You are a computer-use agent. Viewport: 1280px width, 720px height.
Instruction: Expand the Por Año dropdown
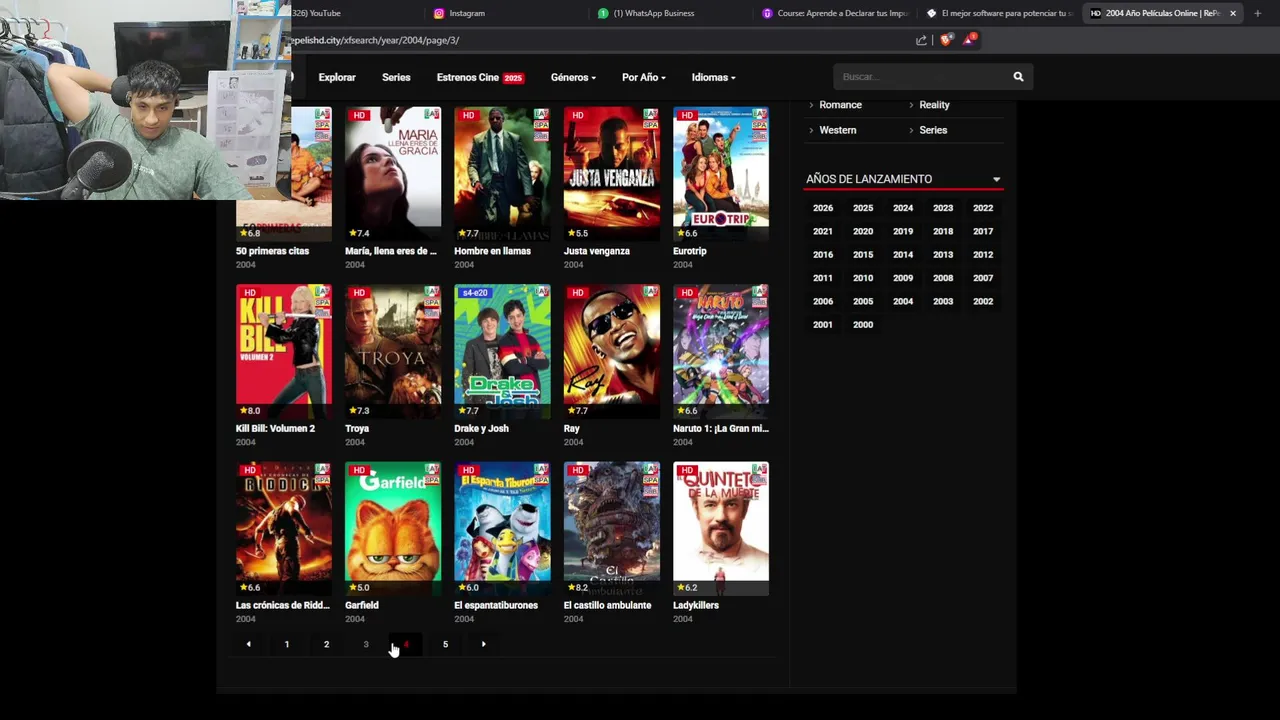click(644, 77)
